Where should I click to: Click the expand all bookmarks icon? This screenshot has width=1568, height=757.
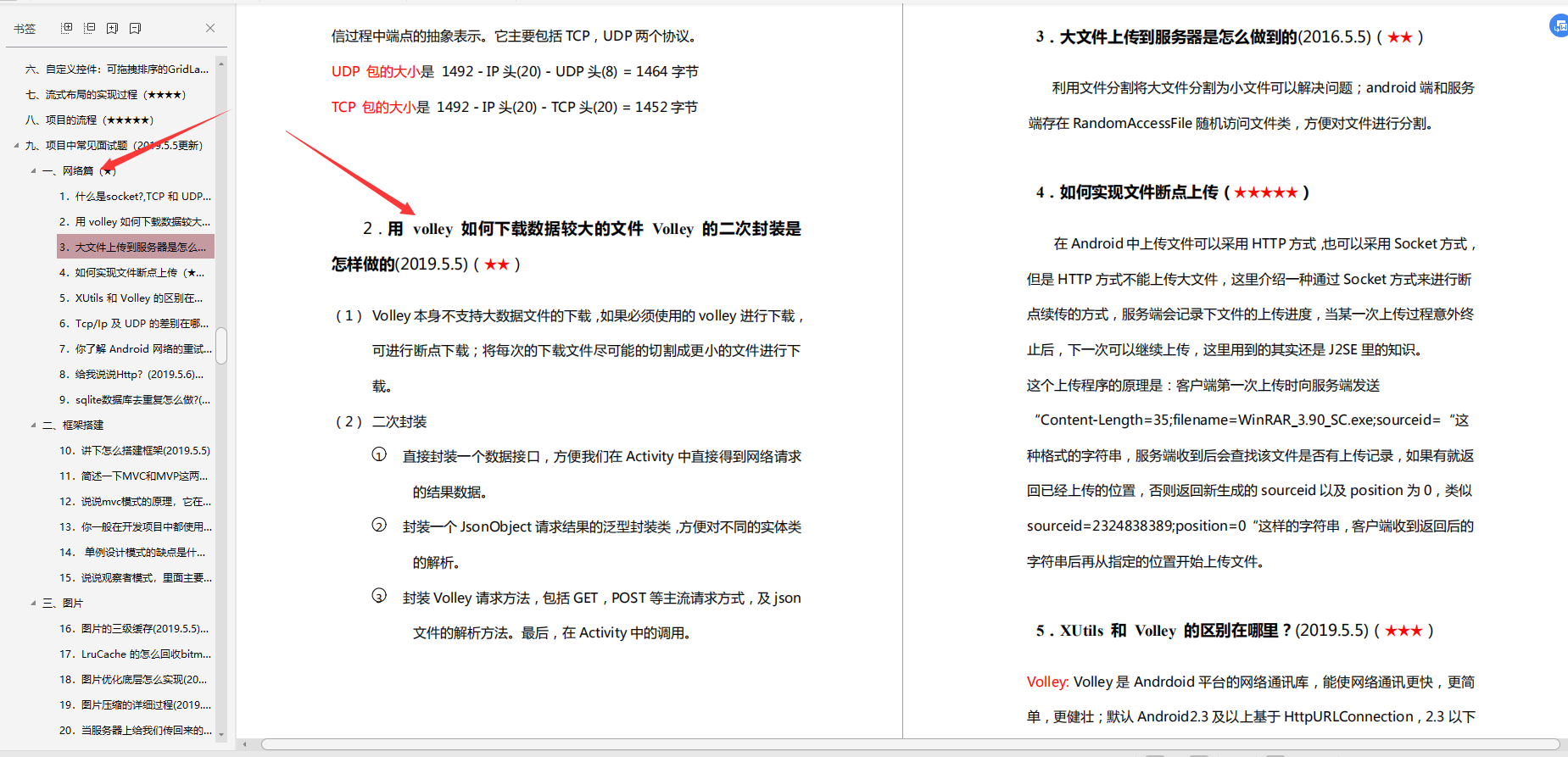67,28
